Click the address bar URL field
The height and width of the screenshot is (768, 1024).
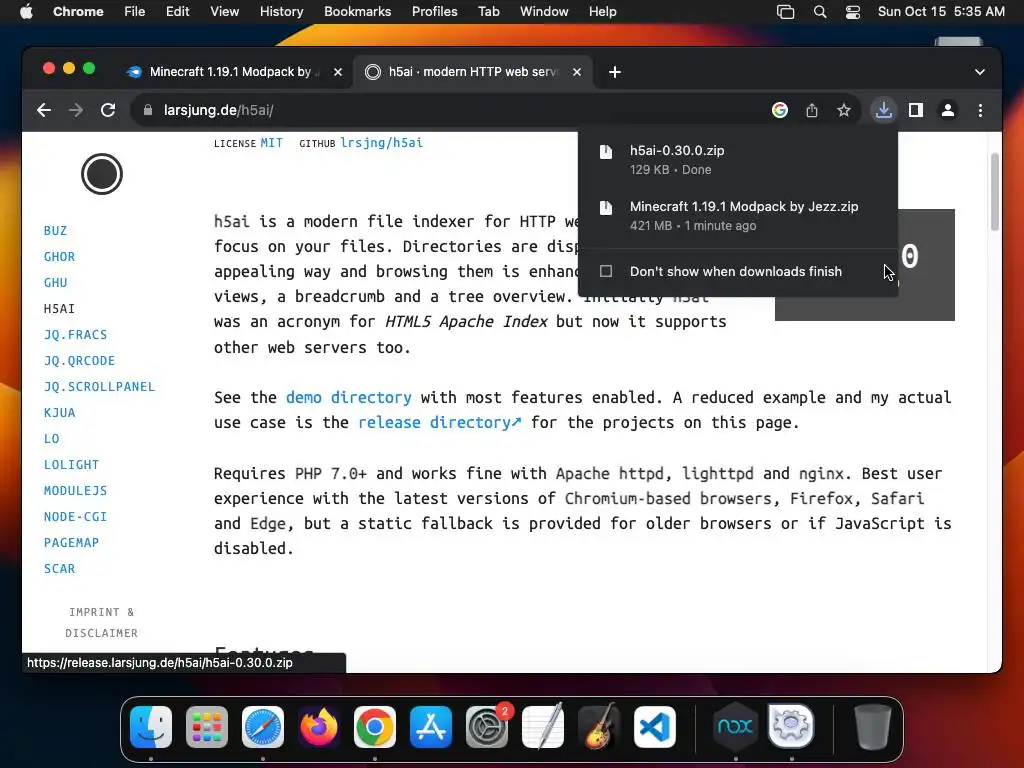pos(451,110)
